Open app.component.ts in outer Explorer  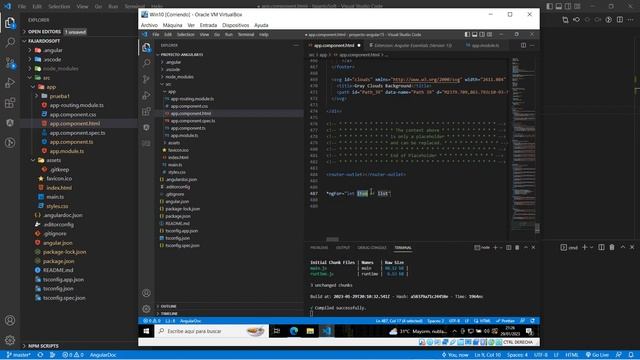71,142
